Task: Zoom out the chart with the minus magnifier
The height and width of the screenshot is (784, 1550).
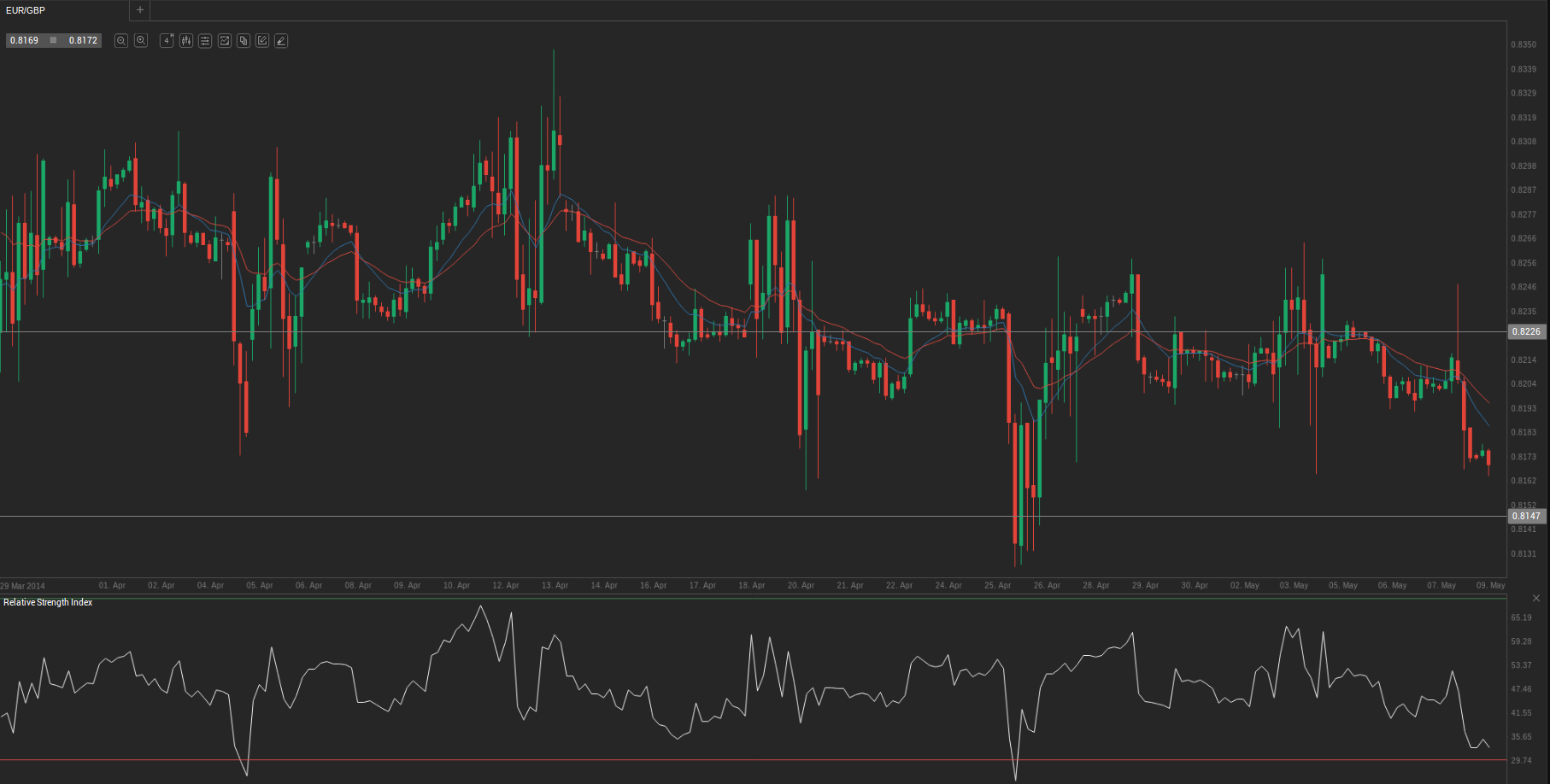Action: (121, 41)
